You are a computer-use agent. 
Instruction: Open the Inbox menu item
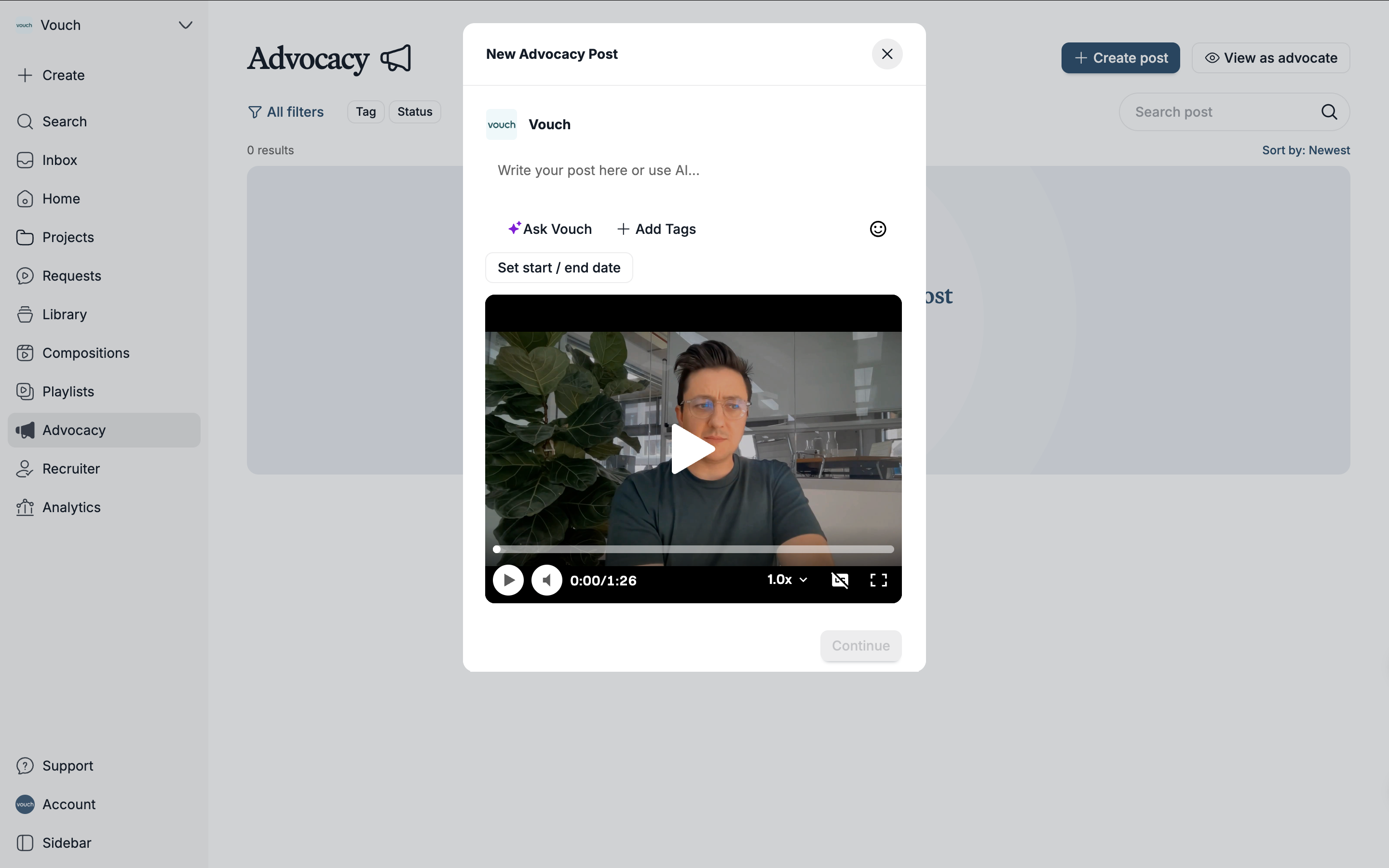click(59, 160)
